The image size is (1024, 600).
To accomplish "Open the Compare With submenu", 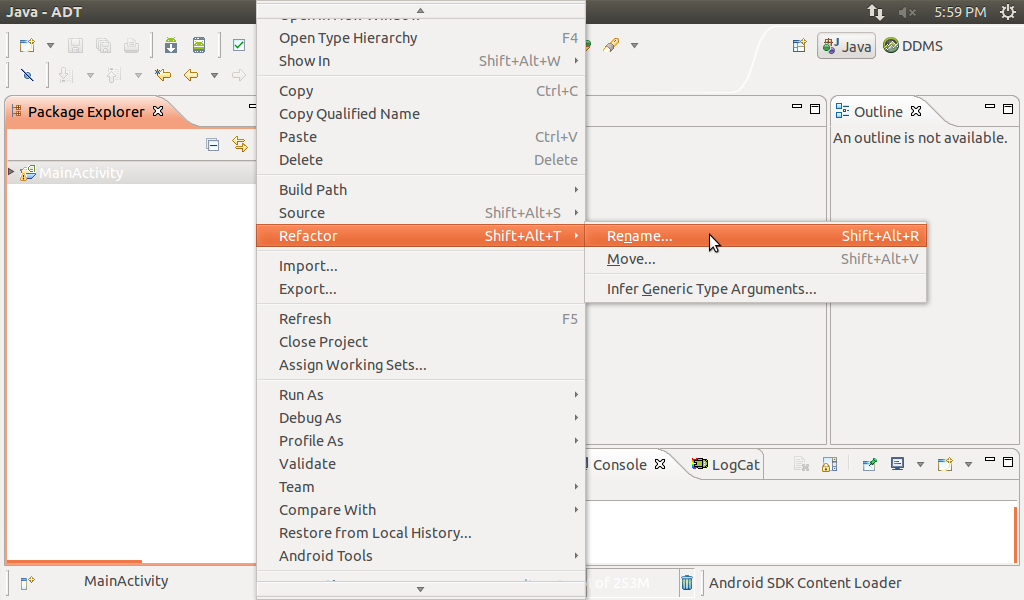I will [421, 509].
